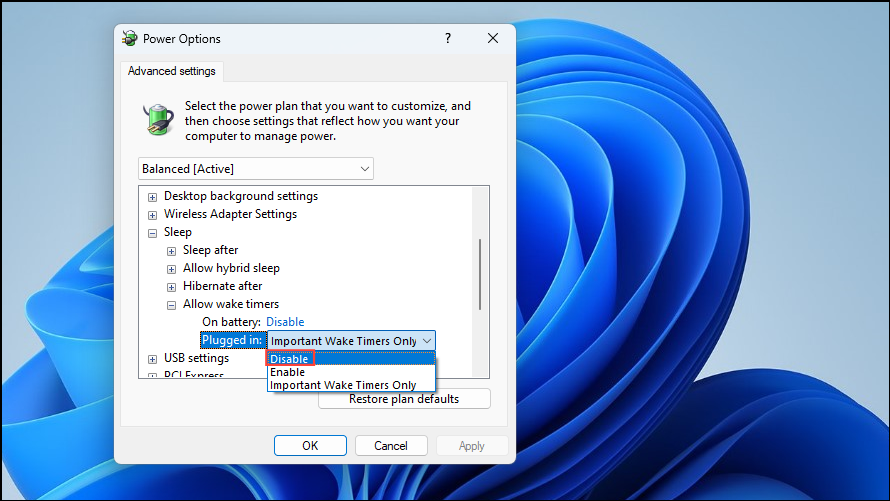Select Desktop background settings row
The width and height of the screenshot is (890, 501).
point(241,196)
